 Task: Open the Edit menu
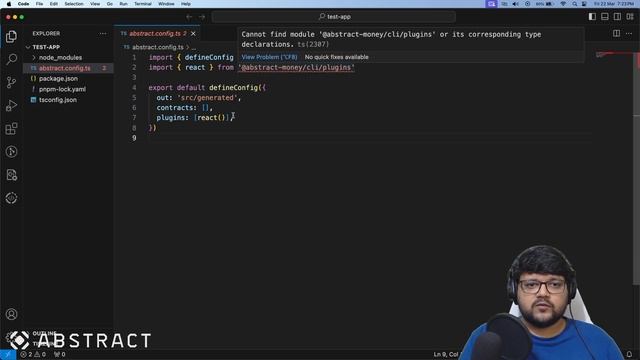click(x=53, y=4)
